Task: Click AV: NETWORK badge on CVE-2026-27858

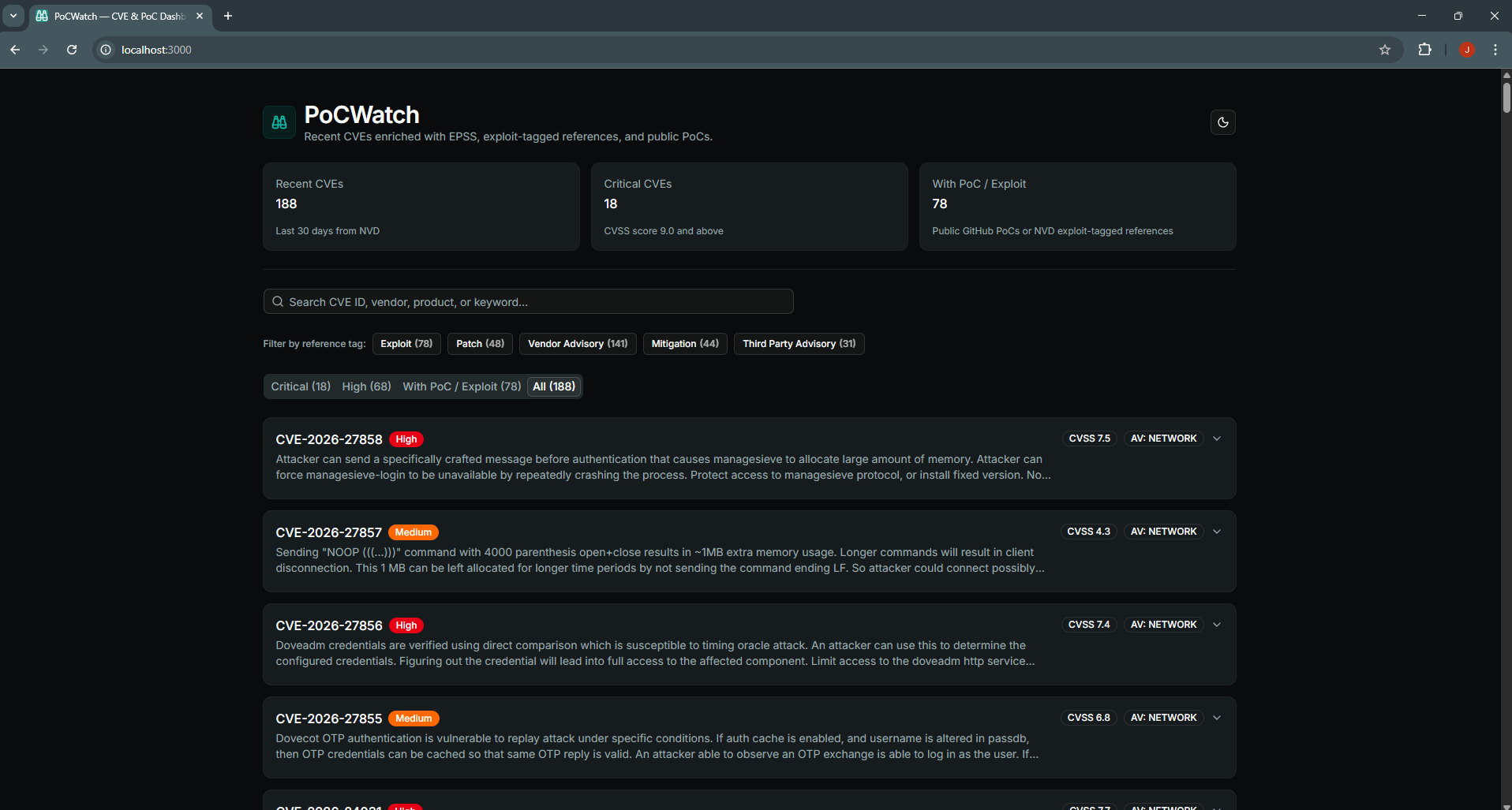Action: pyautogui.click(x=1163, y=439)
